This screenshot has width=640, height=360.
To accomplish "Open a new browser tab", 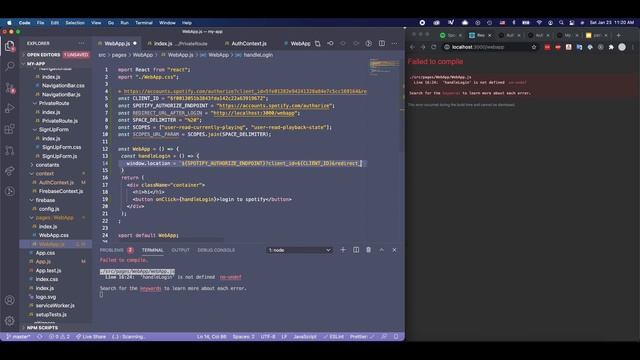I will point(618,35).
